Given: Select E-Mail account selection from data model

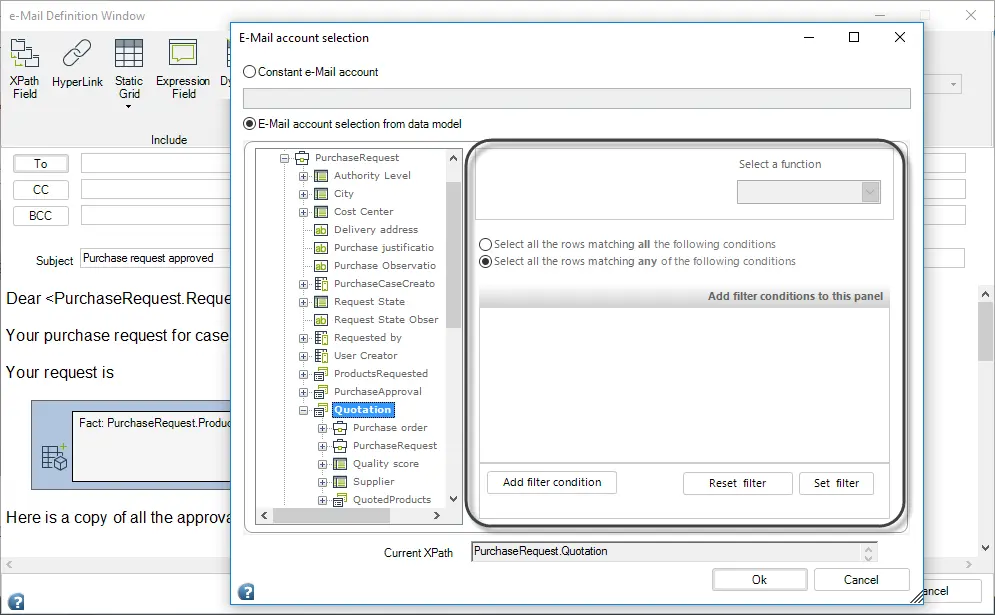Looking at the screenshot, I should (x=249, y=124).
